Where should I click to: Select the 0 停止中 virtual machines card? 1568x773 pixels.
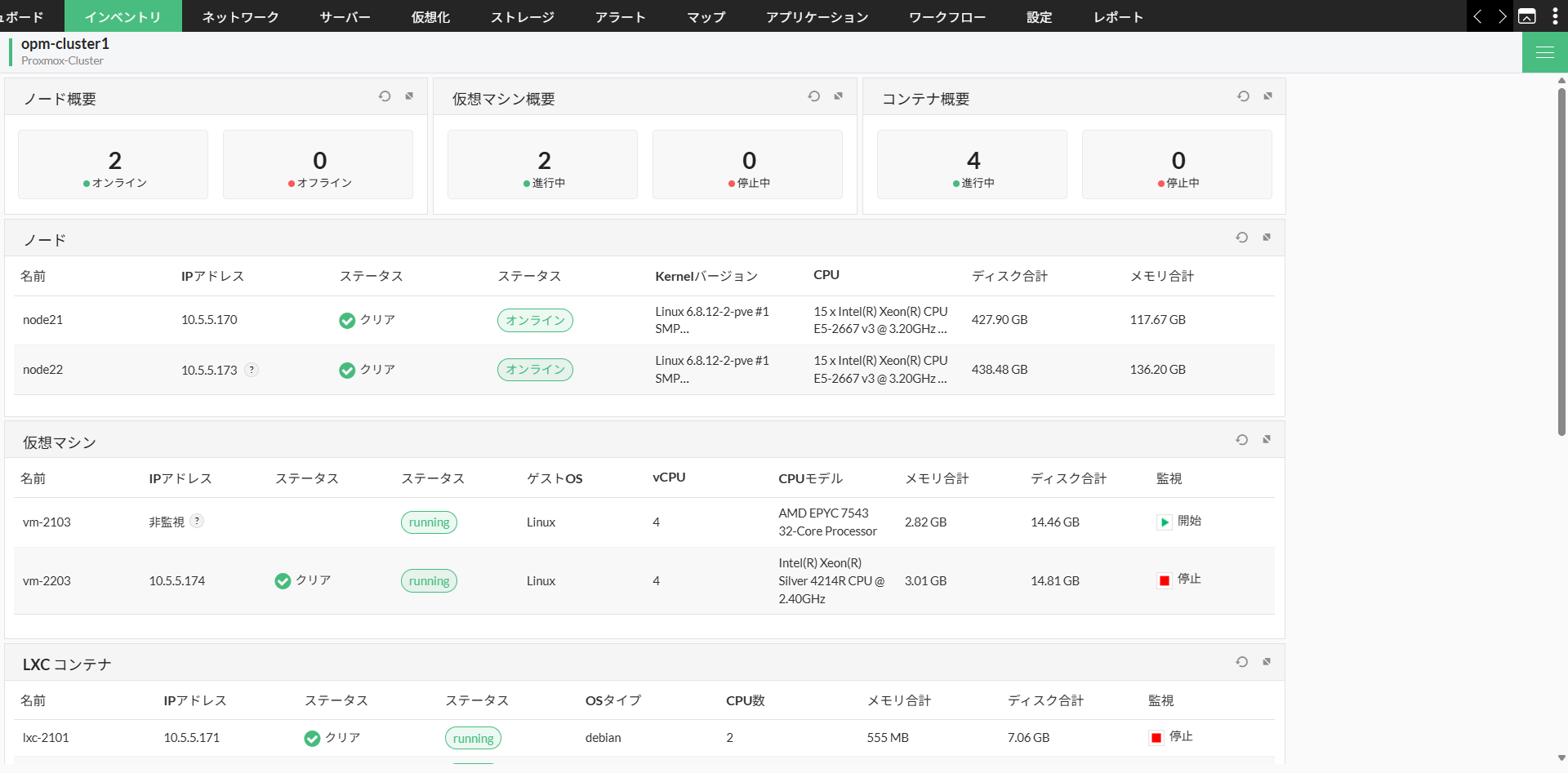click(748, 165)
